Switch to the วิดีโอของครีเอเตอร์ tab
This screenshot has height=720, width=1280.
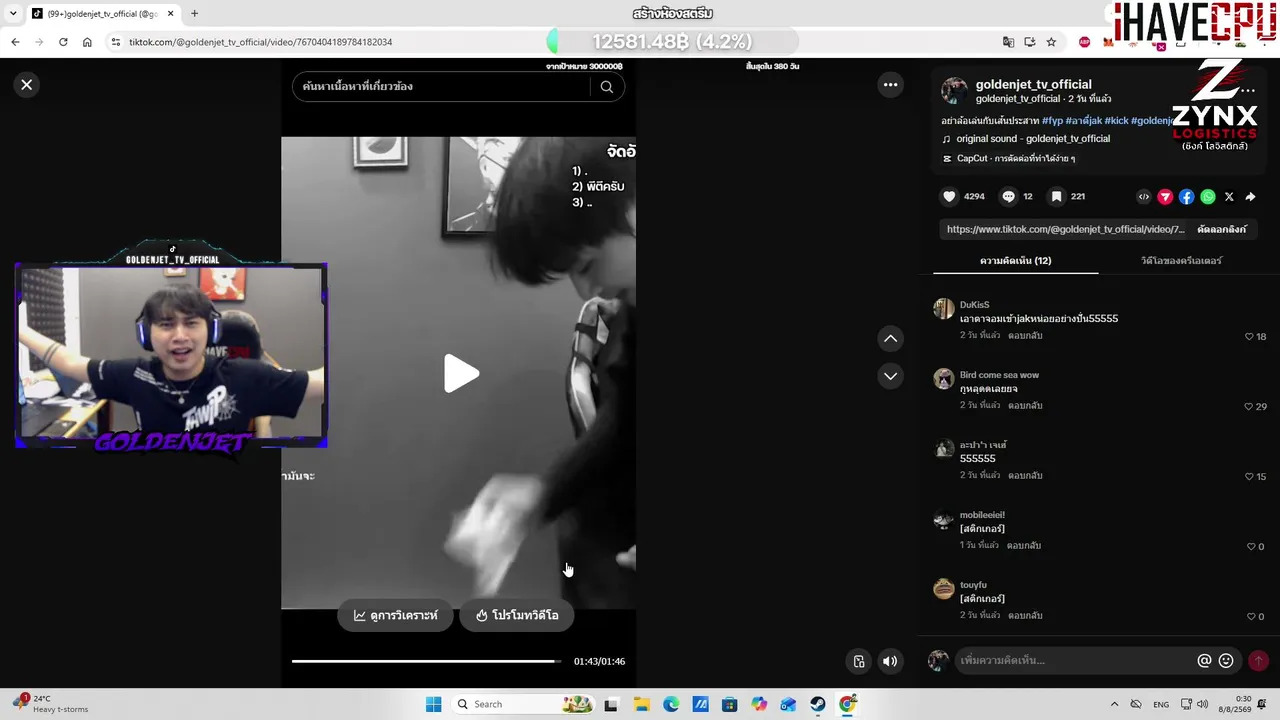1181,261
